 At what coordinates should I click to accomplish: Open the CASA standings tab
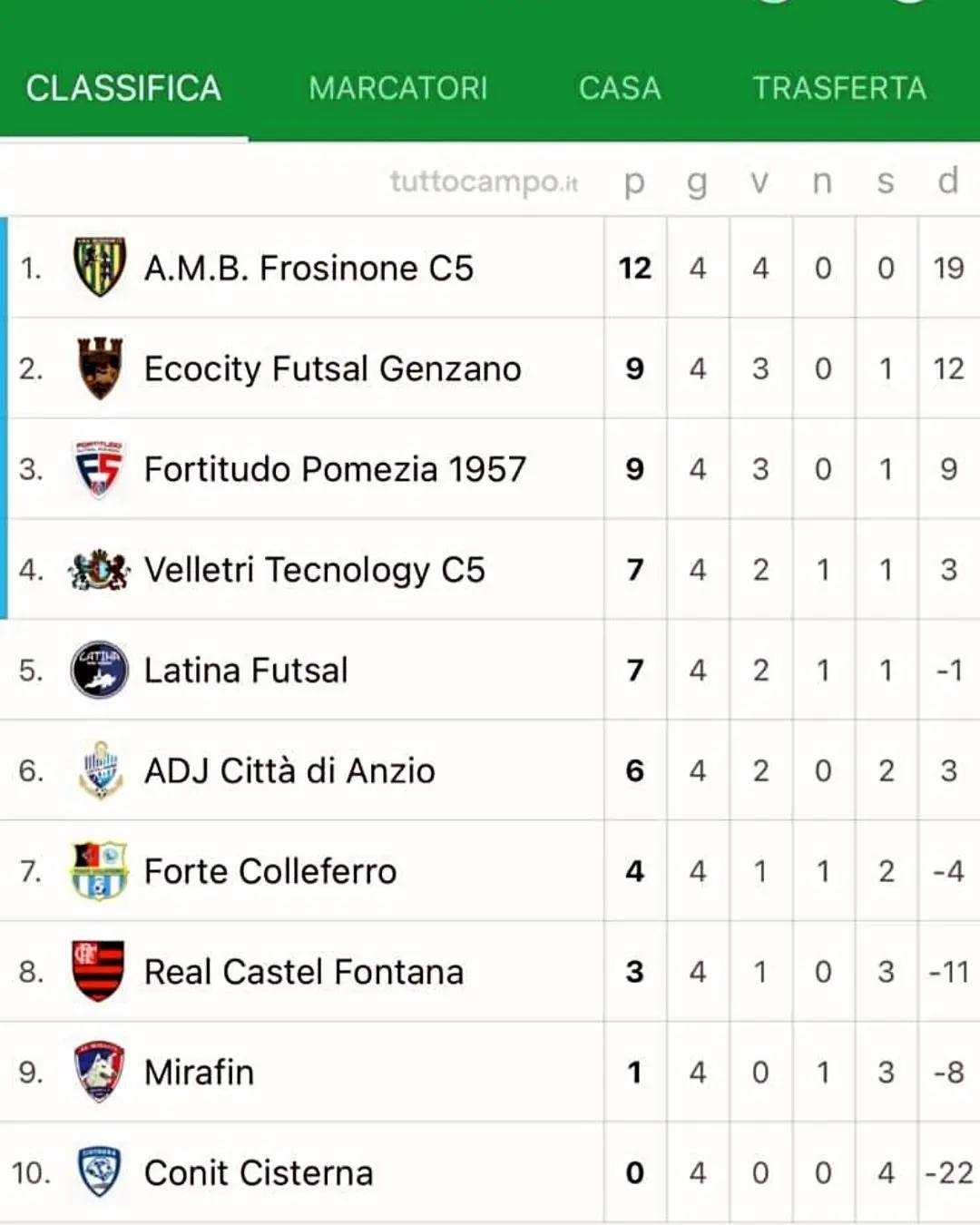click(x=620, y=88)
